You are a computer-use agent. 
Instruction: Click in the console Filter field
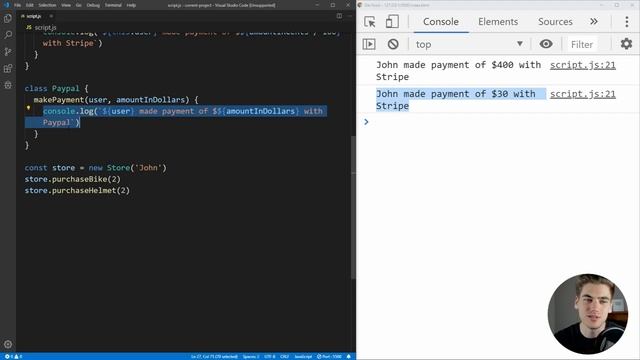(x=582, y=44)
